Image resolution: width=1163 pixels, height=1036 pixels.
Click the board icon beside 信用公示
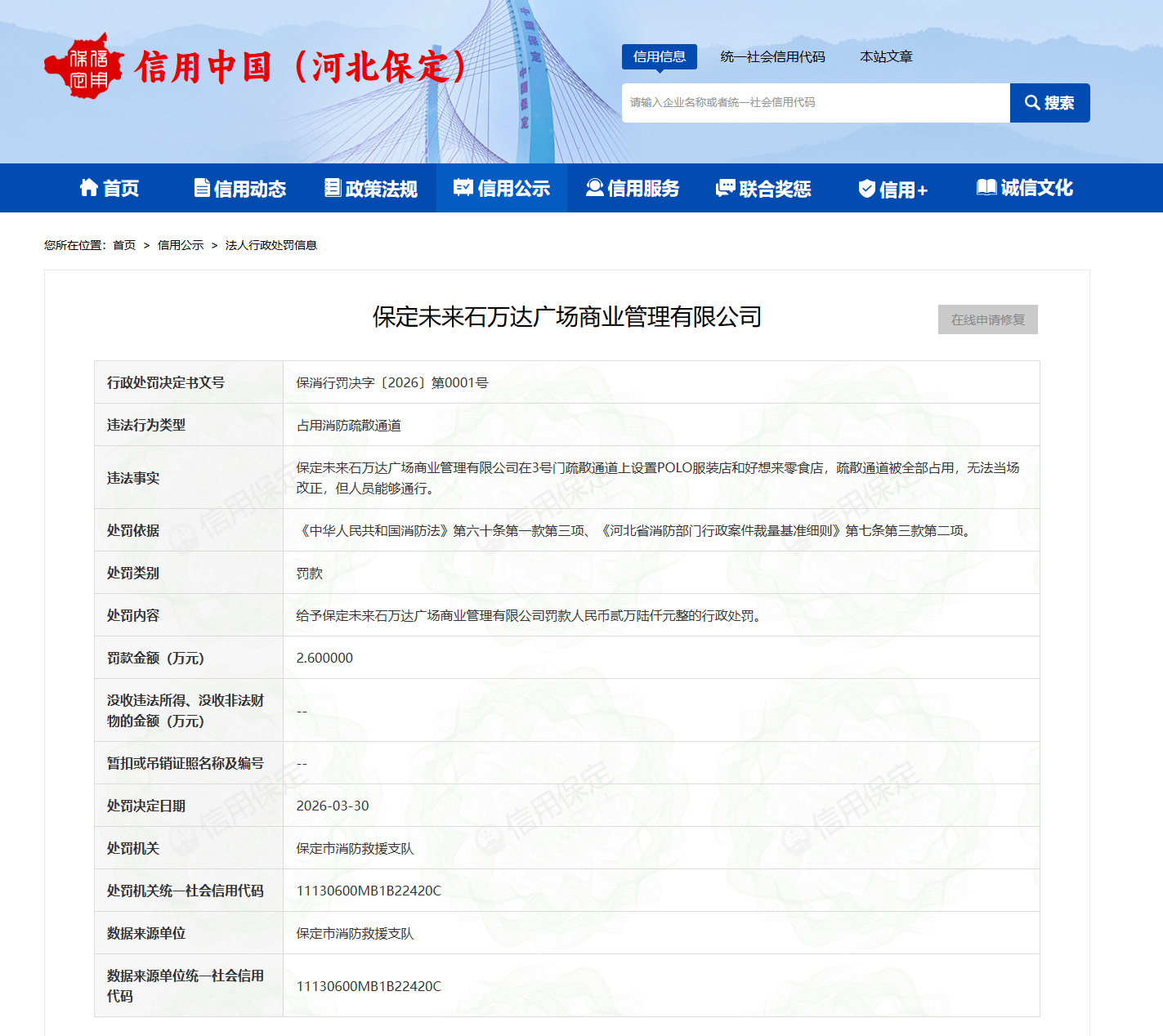click(x=463, y=188)
